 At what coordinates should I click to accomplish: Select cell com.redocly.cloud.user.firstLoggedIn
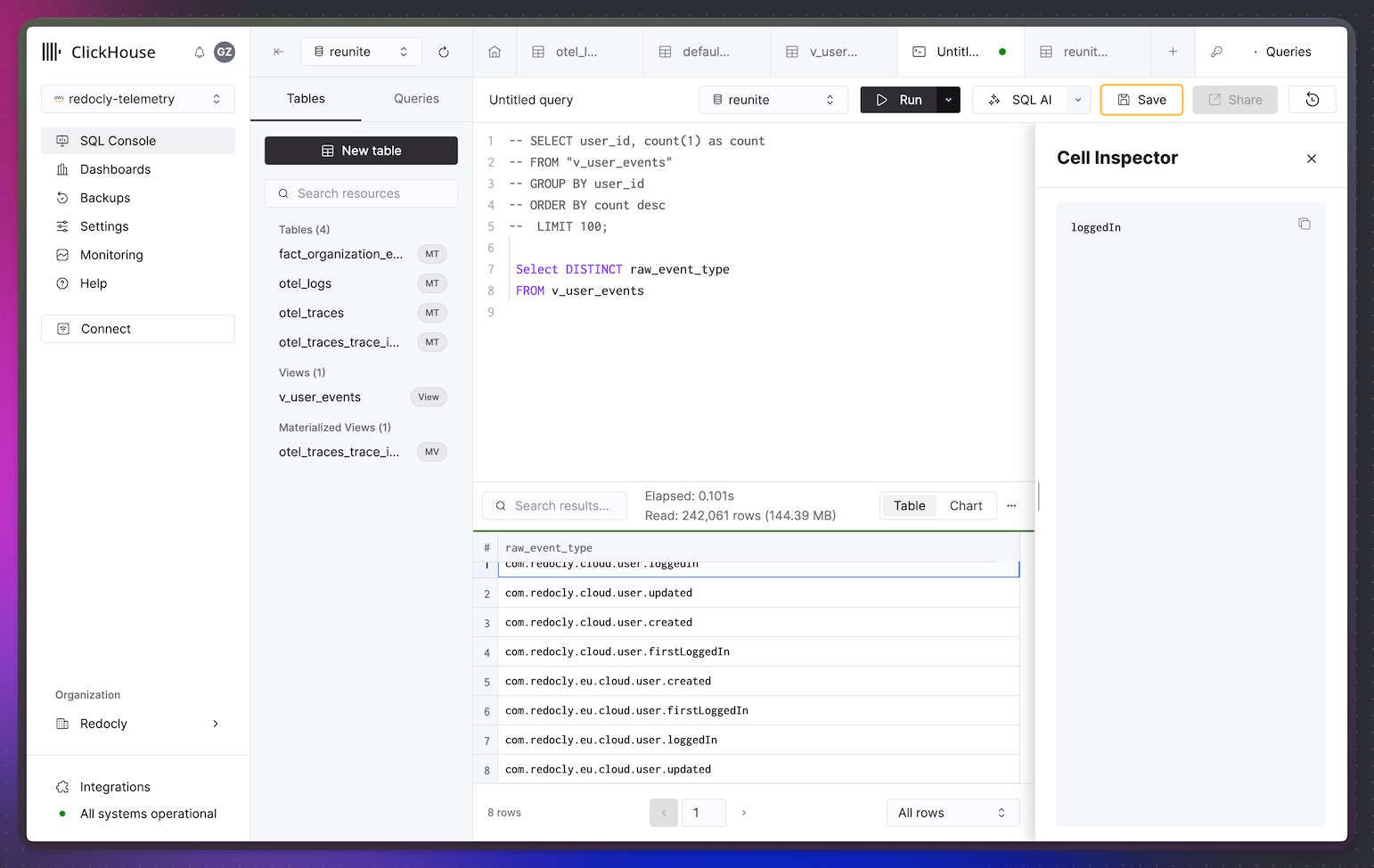tap(758, 651)
